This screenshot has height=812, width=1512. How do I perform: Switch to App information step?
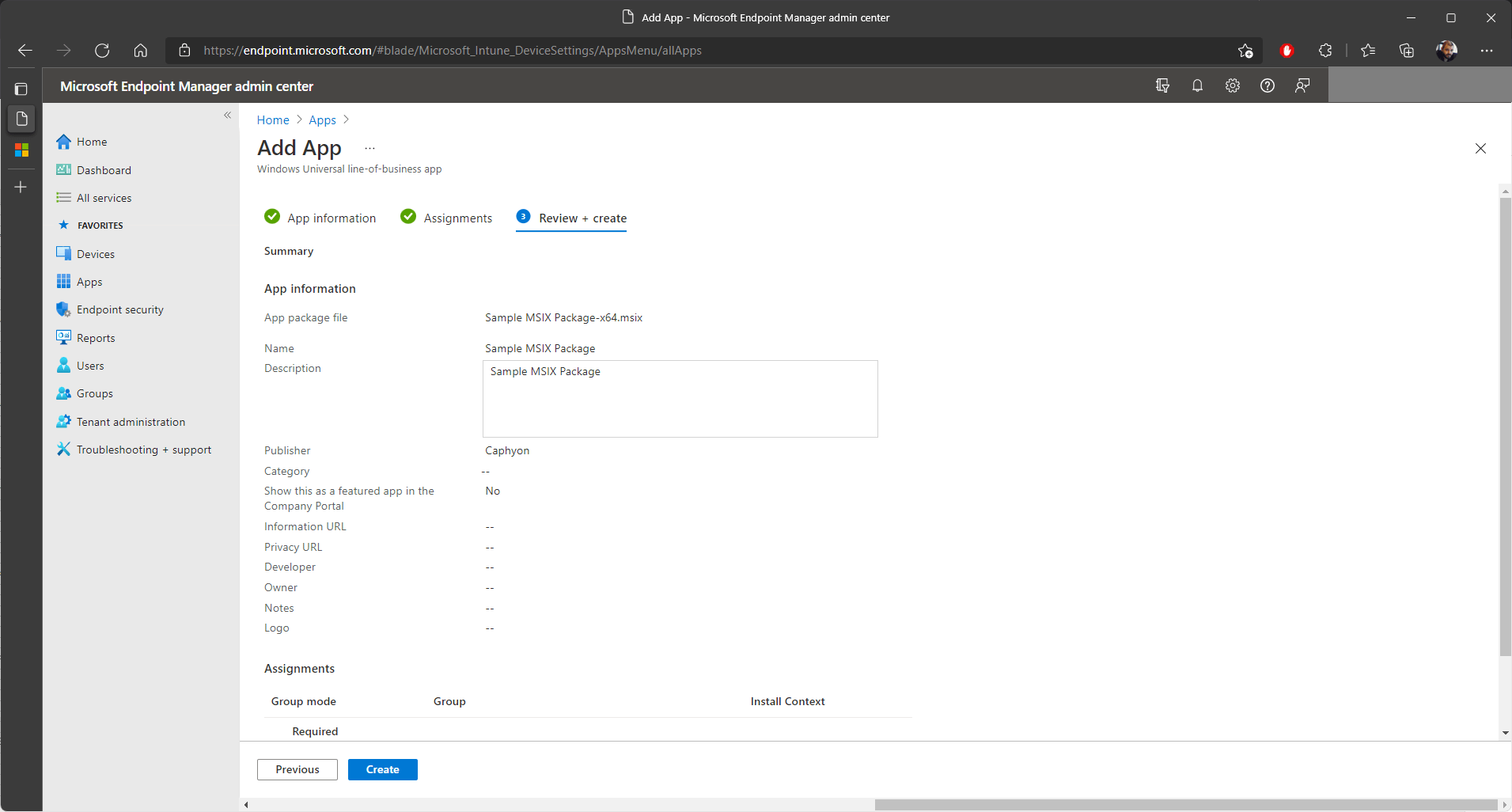[x=320, y=218]
